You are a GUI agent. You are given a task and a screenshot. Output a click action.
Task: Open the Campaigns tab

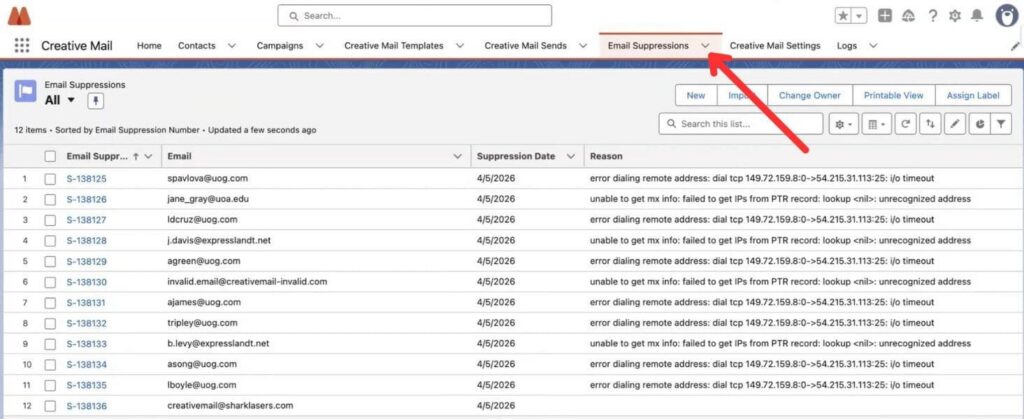280,46
